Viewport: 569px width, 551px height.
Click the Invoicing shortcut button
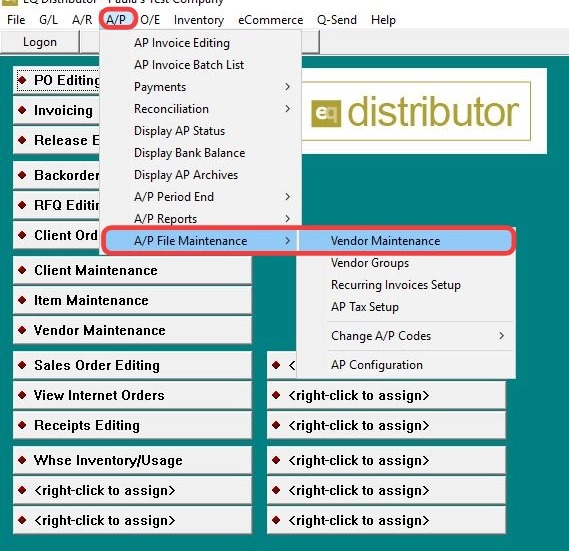pos(57,110)
